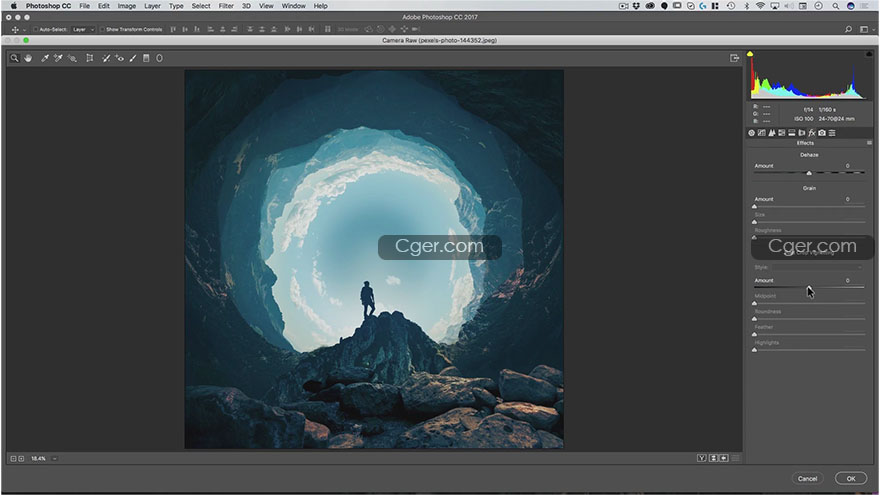Enable the Auto-Select checkbox
Viewport: 880px width, 495px height.
tap(35, 29)
